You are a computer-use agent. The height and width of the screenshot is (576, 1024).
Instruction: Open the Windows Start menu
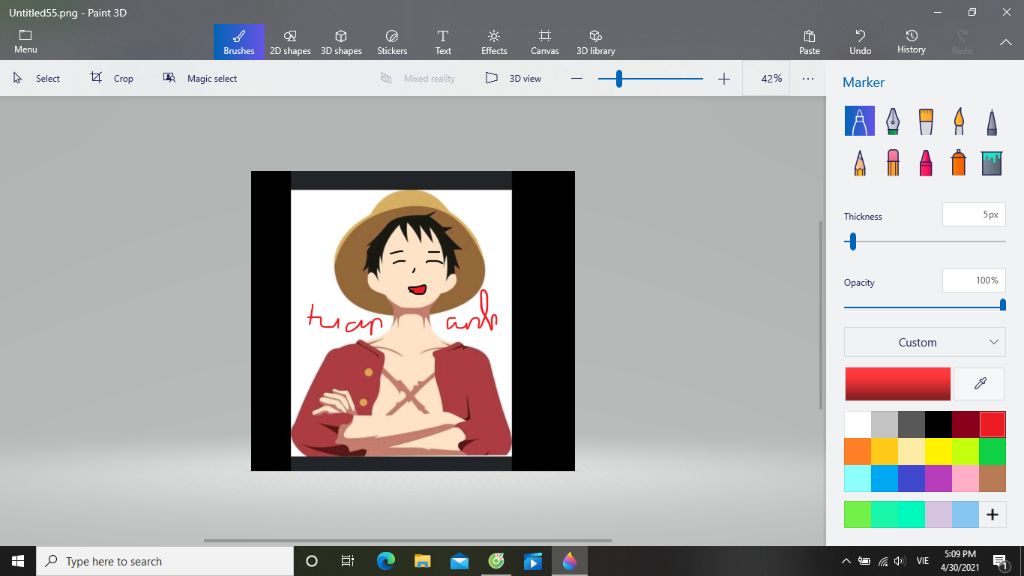tap(18, 561)
